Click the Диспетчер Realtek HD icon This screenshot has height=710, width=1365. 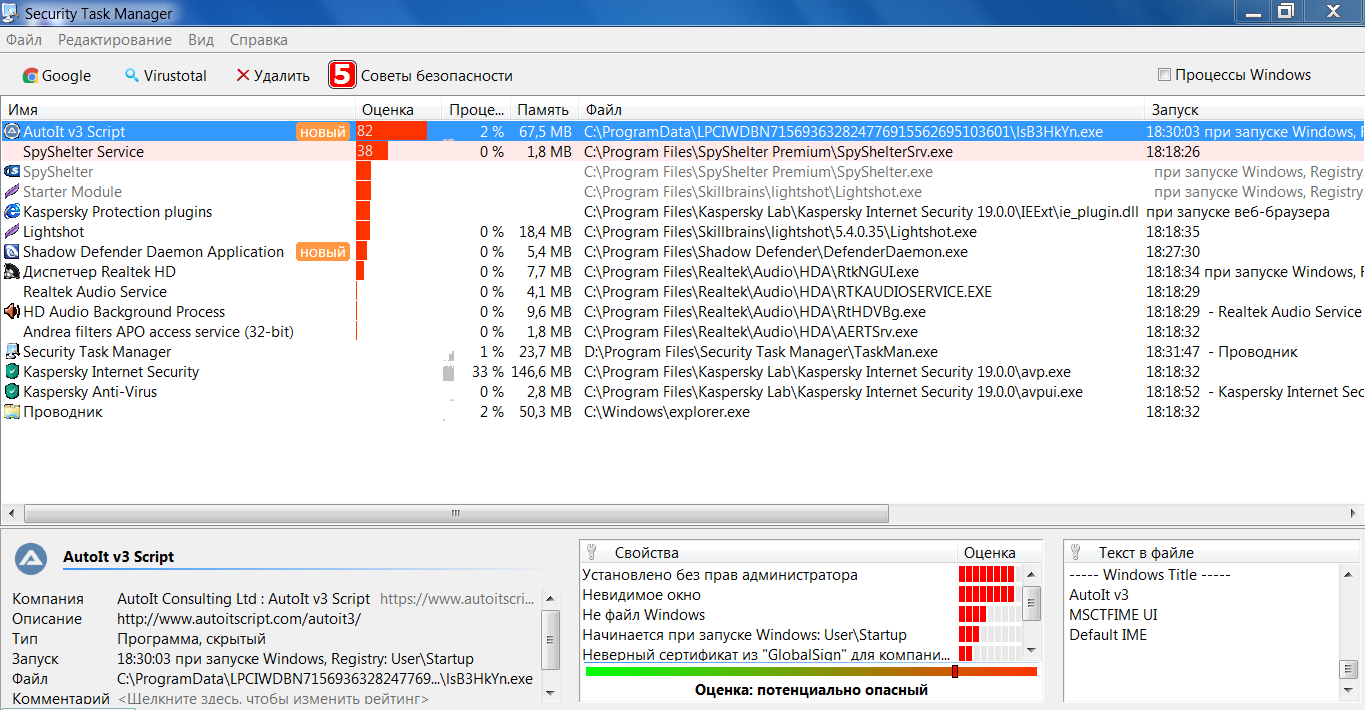pos(12,272)
